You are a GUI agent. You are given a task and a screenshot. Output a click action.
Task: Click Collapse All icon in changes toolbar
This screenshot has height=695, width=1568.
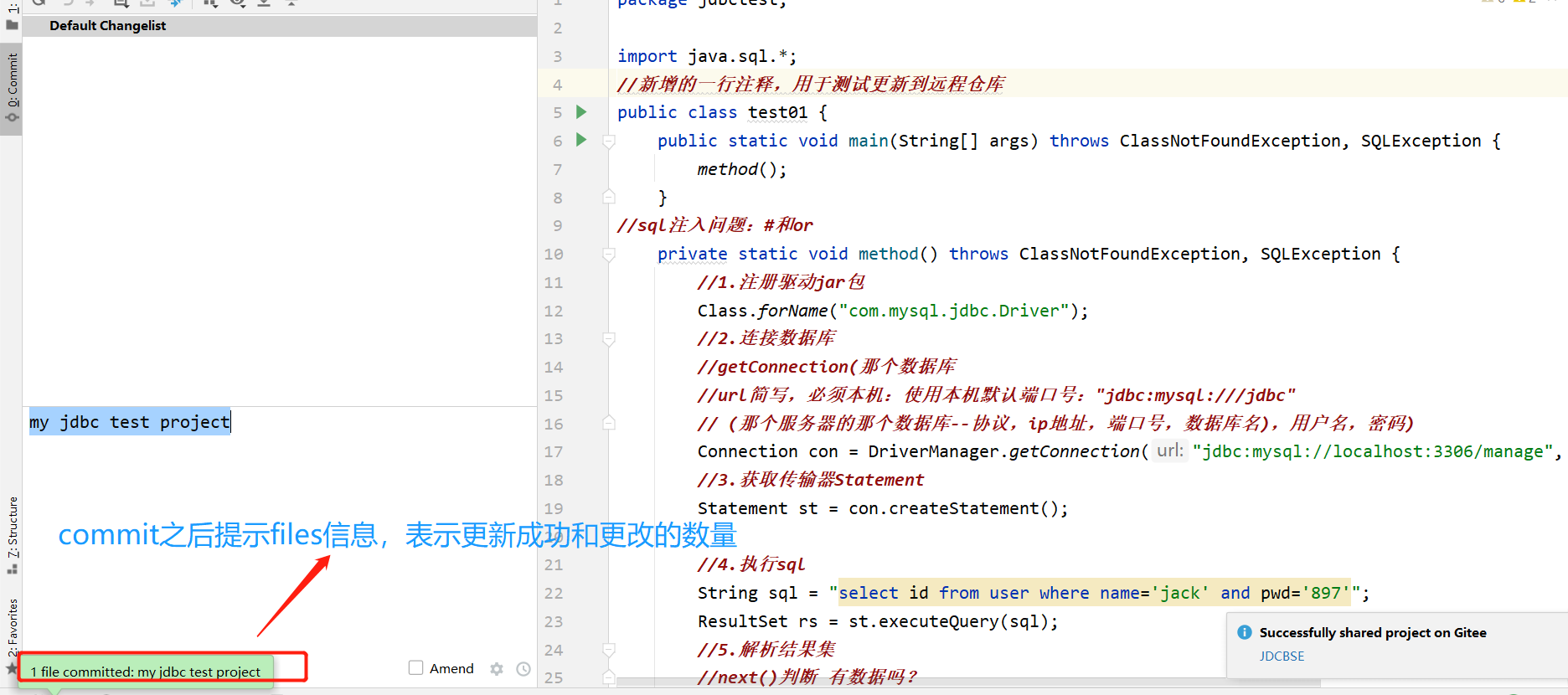[291, 3]
